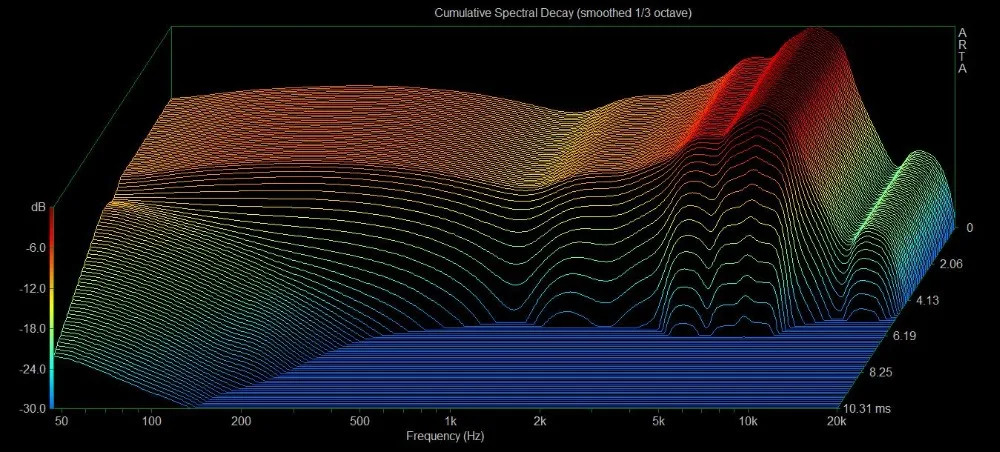The height and width of the screenshot is (452, 1000).
Task: Click the "-18.0" dB scale value
Action: (31, 329)
